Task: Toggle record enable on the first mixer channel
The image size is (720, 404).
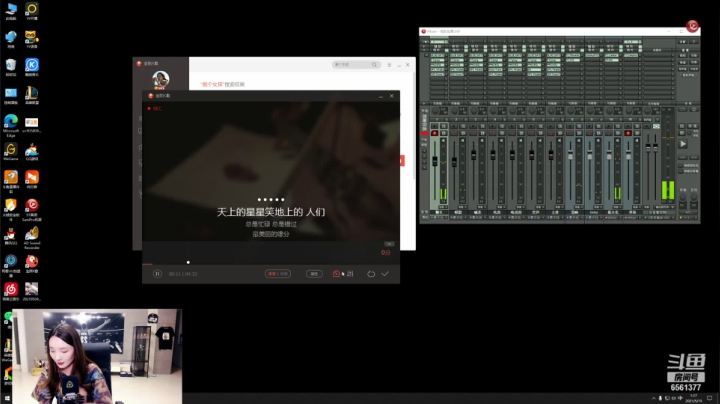Action: (x=434, y=133)
